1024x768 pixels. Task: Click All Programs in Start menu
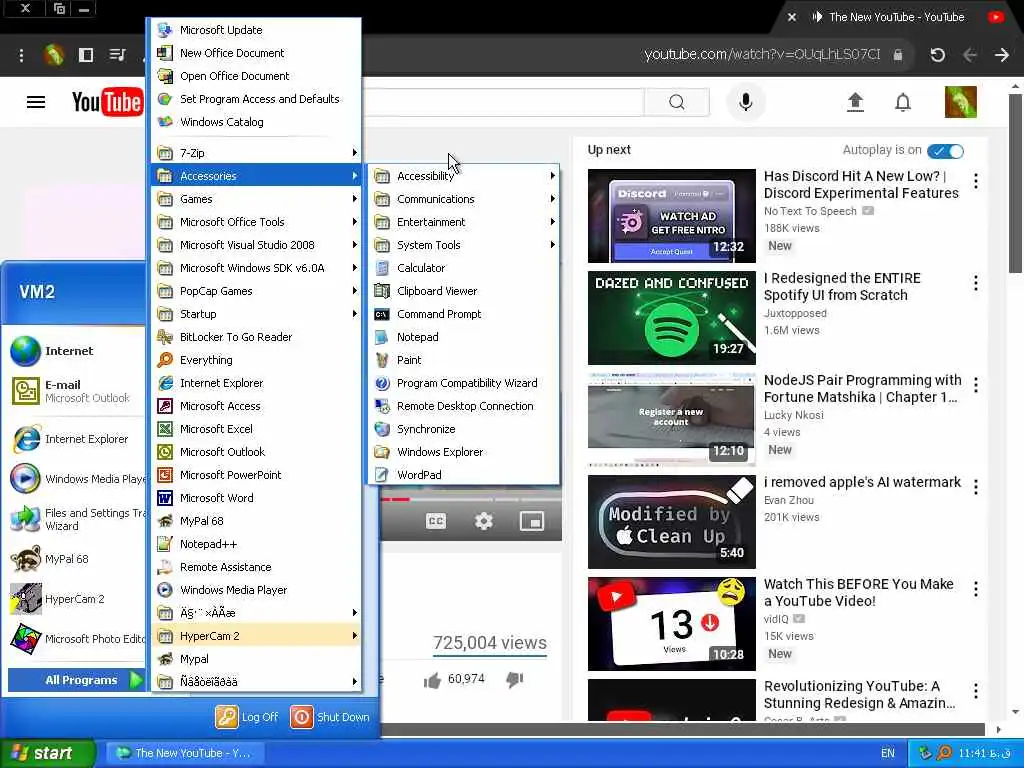[76, 680]
